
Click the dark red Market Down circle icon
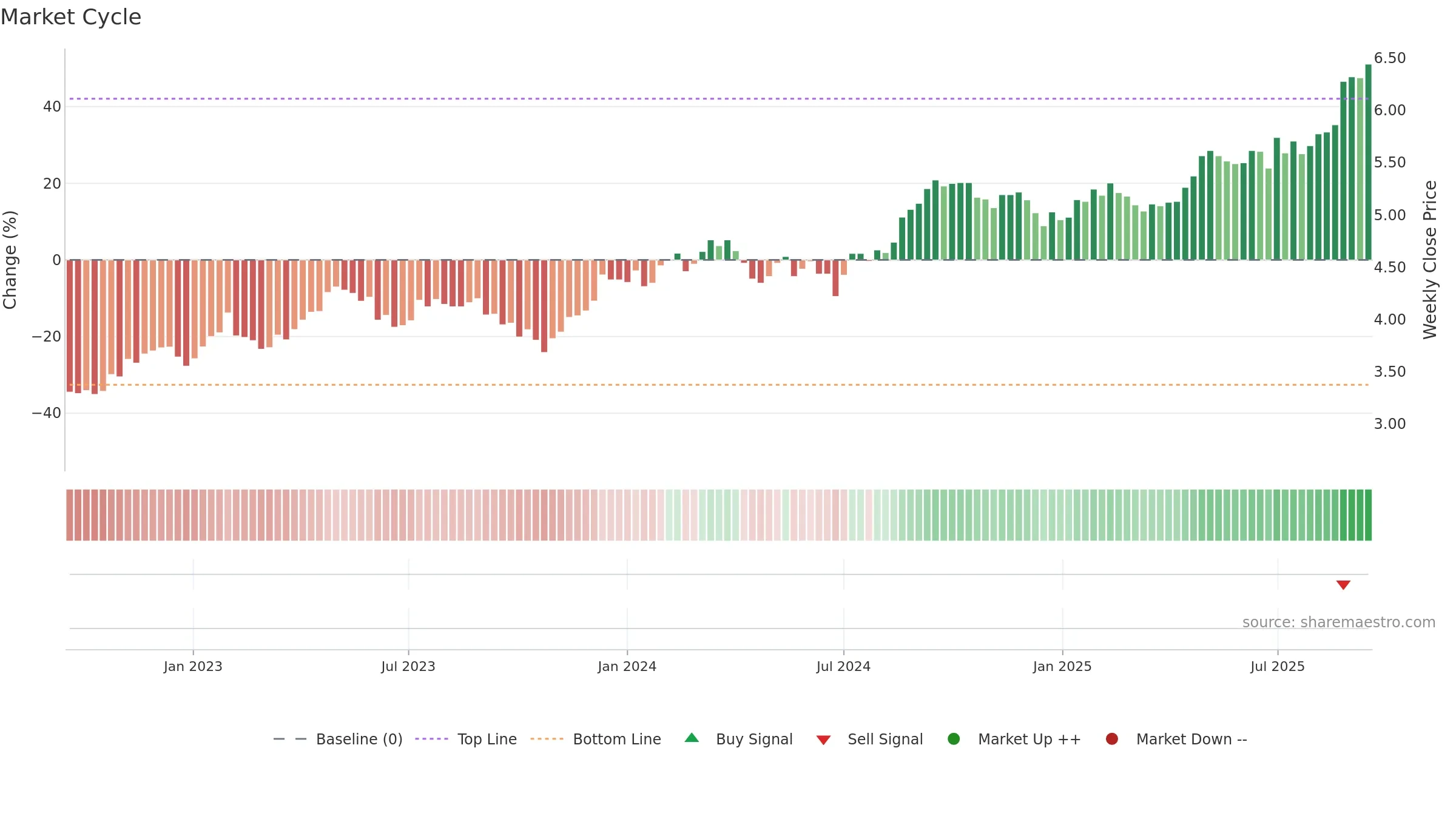click(x=1112, y=739)
